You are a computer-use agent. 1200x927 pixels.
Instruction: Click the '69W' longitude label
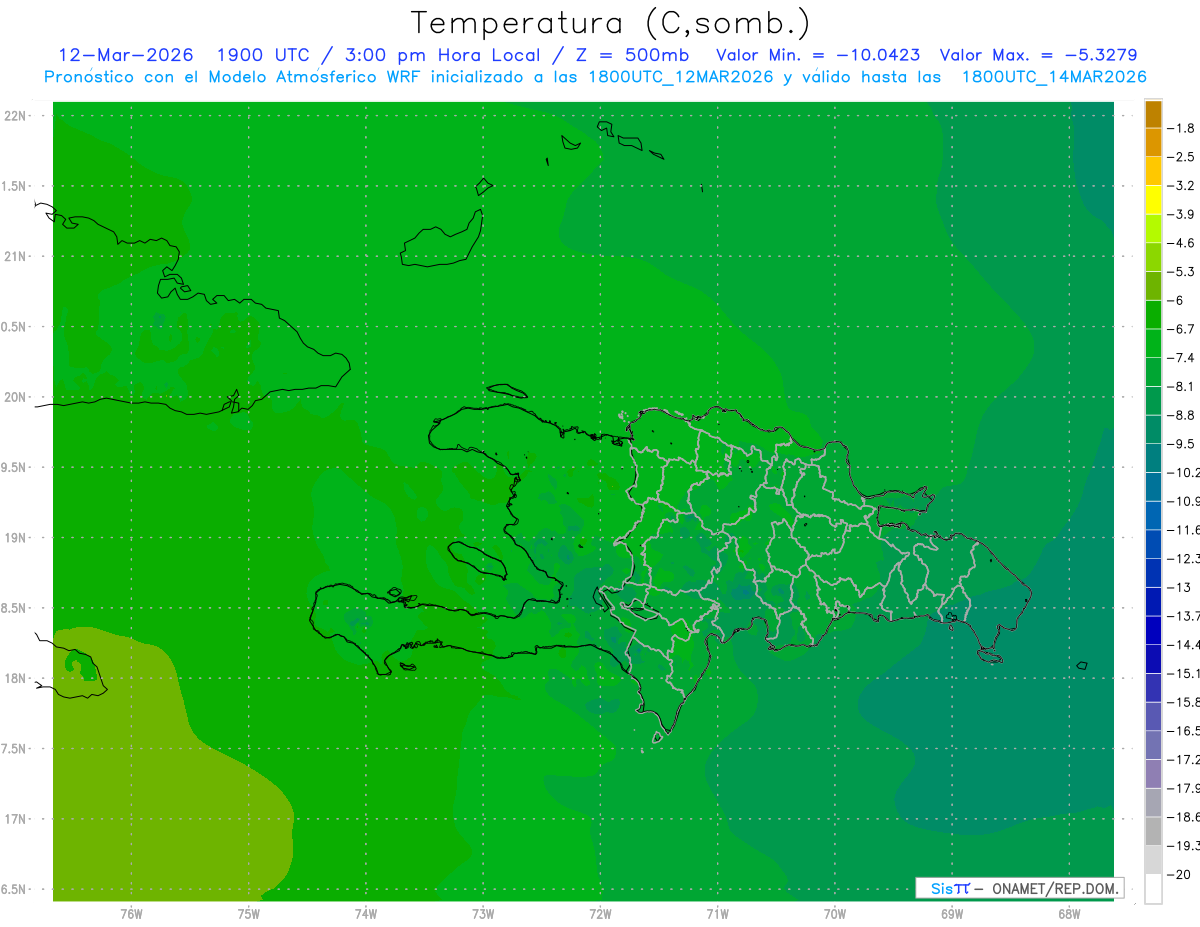pos(952,914)
